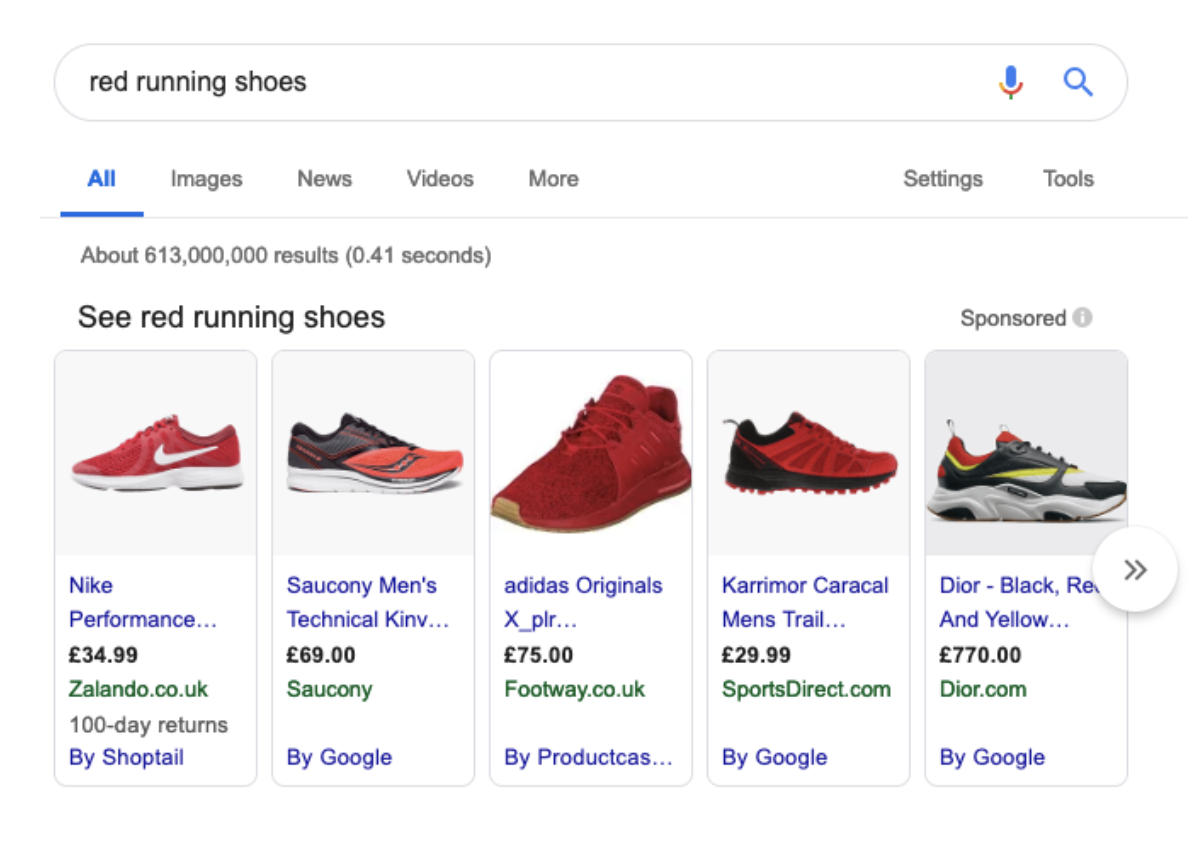Click the adidas Originals red shoe image

(590, 450)
